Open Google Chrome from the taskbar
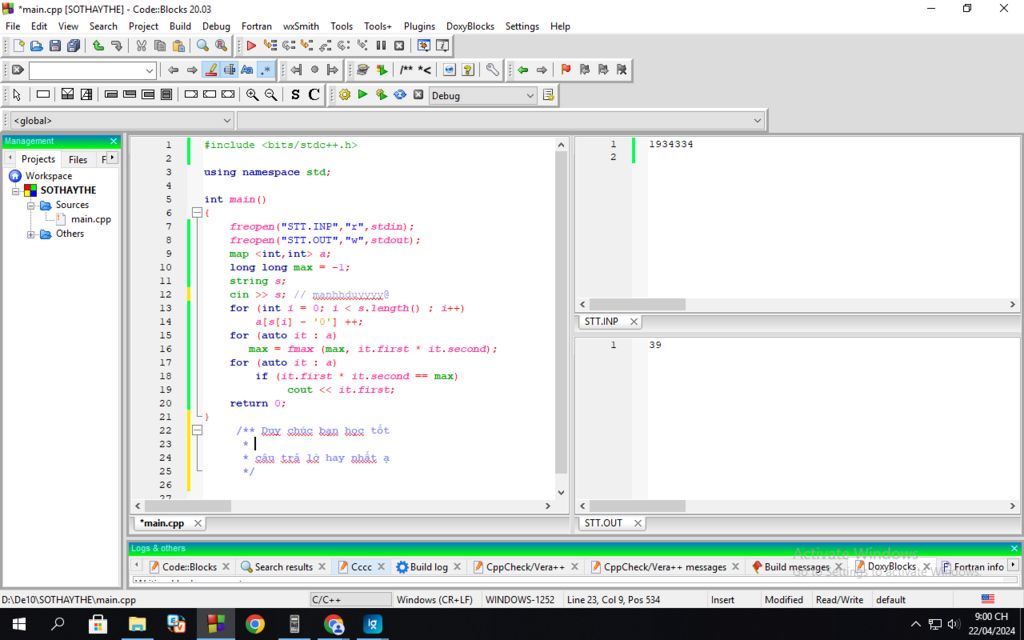Viewport: 1024px width, 640px height. pyautogui.click(x=255, y=624)
